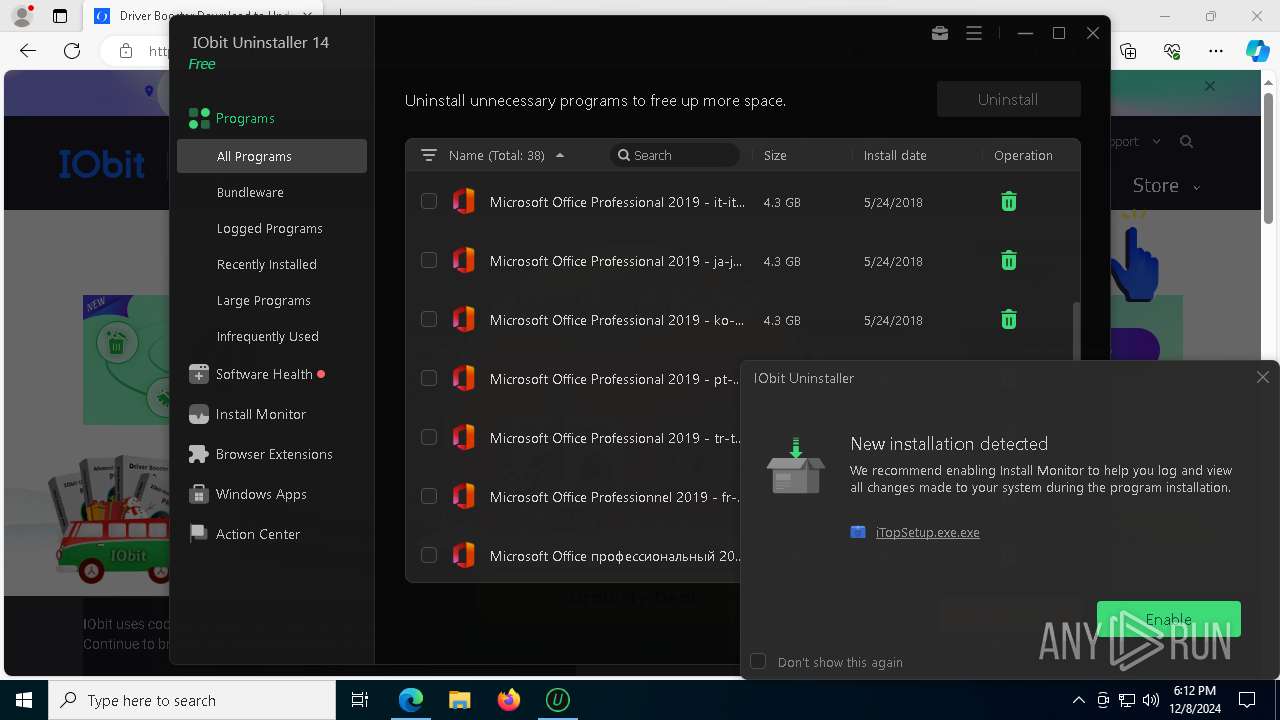
Task: Click the IObit logo on the website
Action: tap(101, 164)
